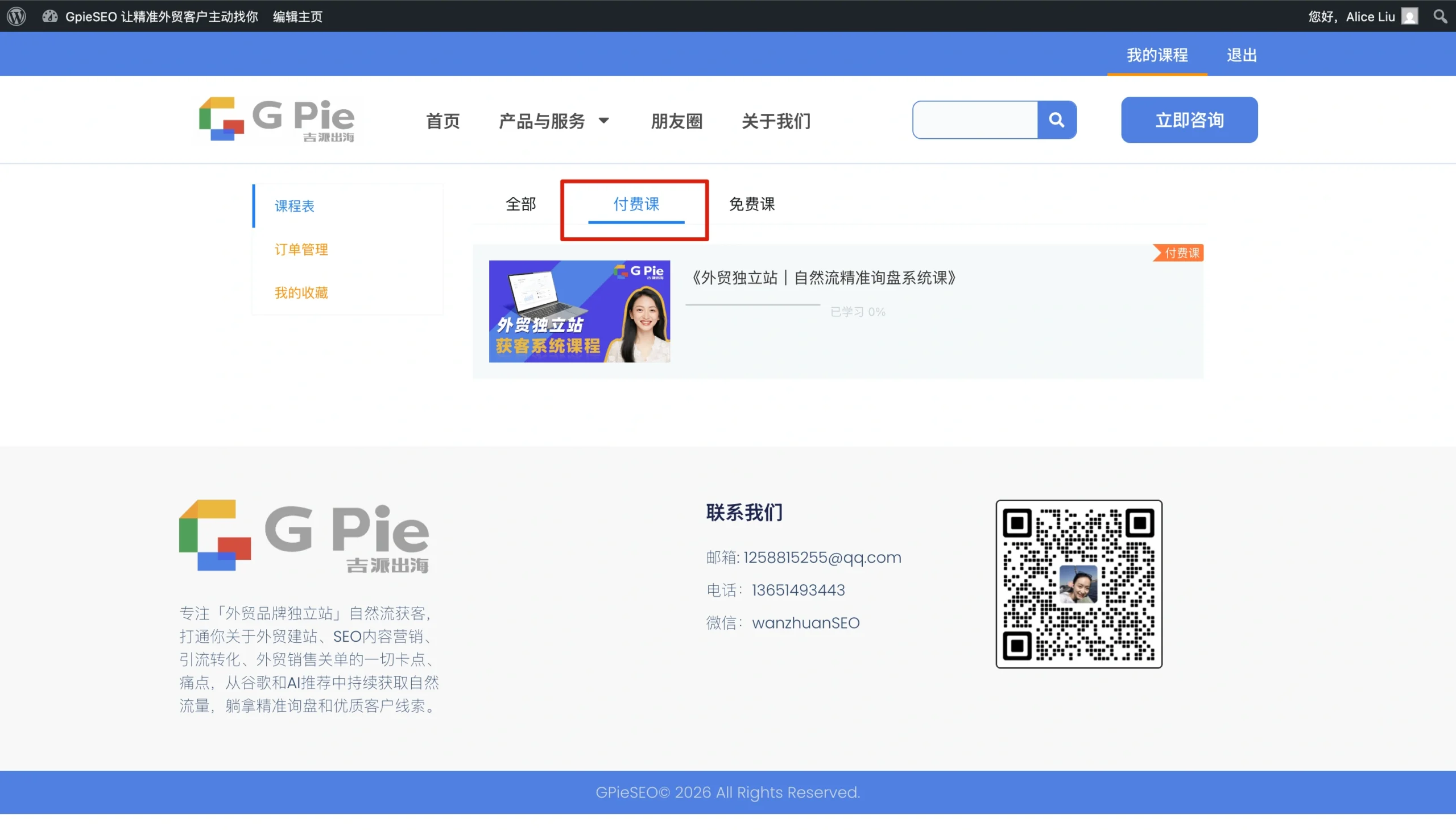The width and height of the screenshot is (1456, 830).
Task: Click the WeChat QR code image
Action: (x=1078, y=584)
